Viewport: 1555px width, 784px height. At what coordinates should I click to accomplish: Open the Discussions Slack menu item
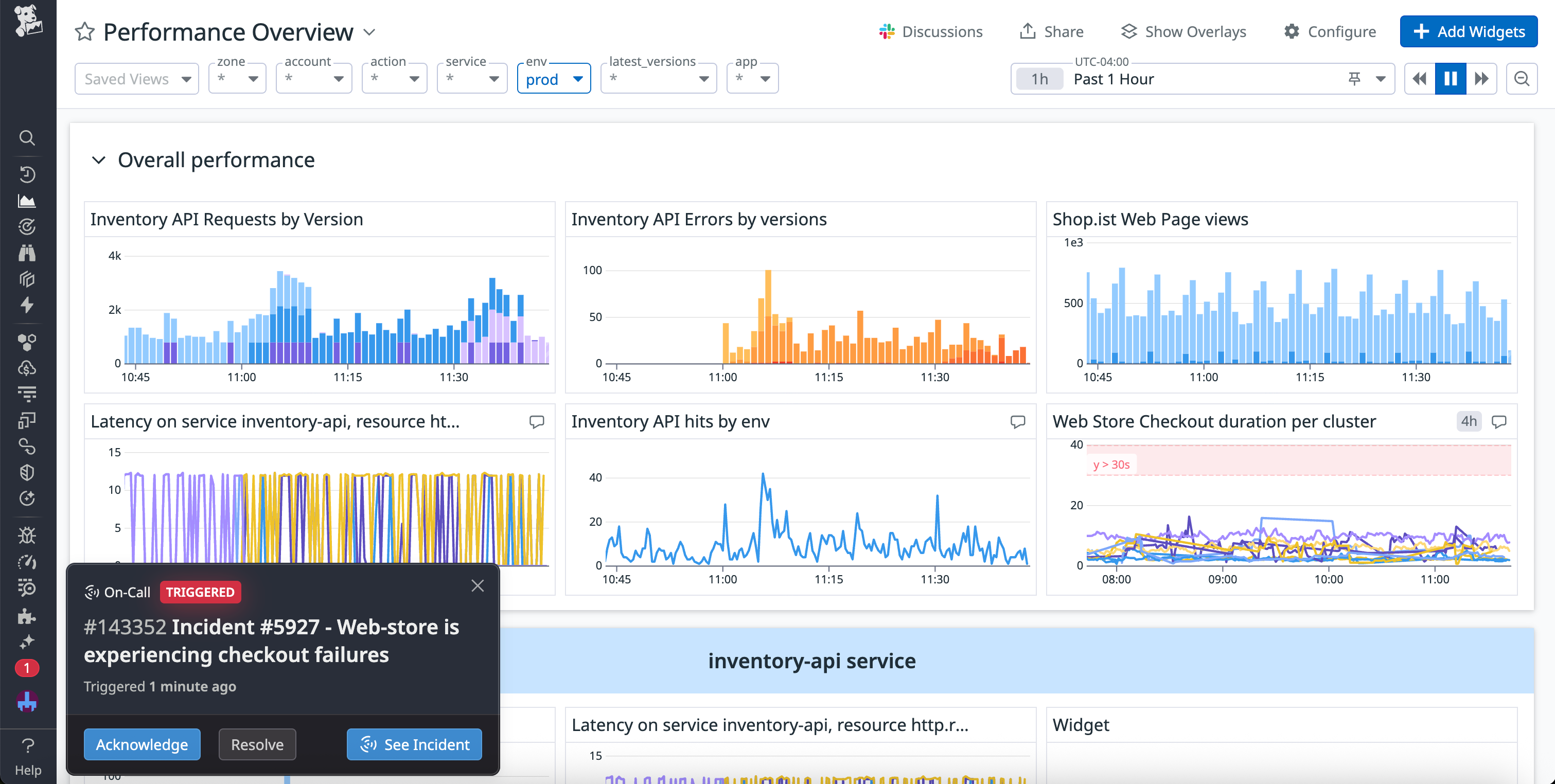[x=930, y=31]
